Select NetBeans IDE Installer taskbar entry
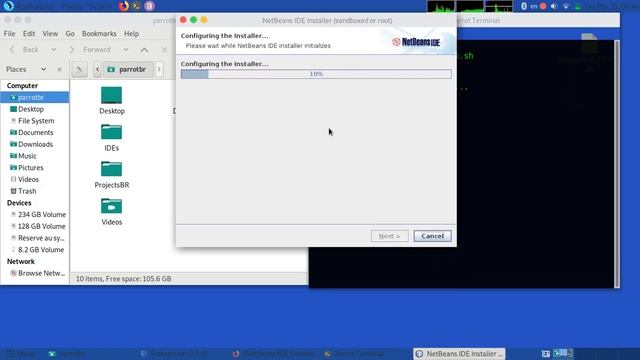 [459, 353]
